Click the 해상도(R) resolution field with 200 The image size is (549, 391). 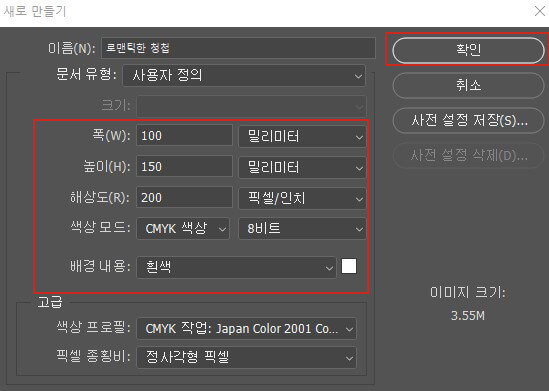(184, 197)
